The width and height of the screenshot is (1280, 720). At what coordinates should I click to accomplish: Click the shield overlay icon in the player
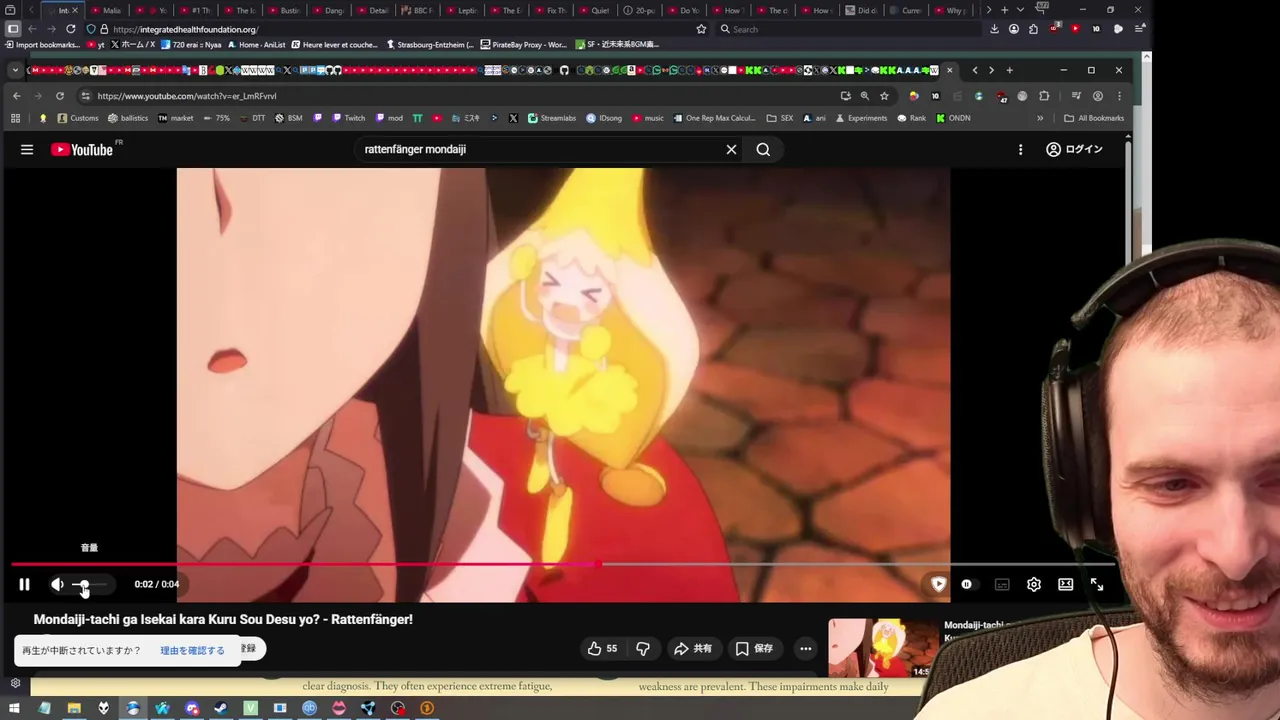(x=938, y=584)
